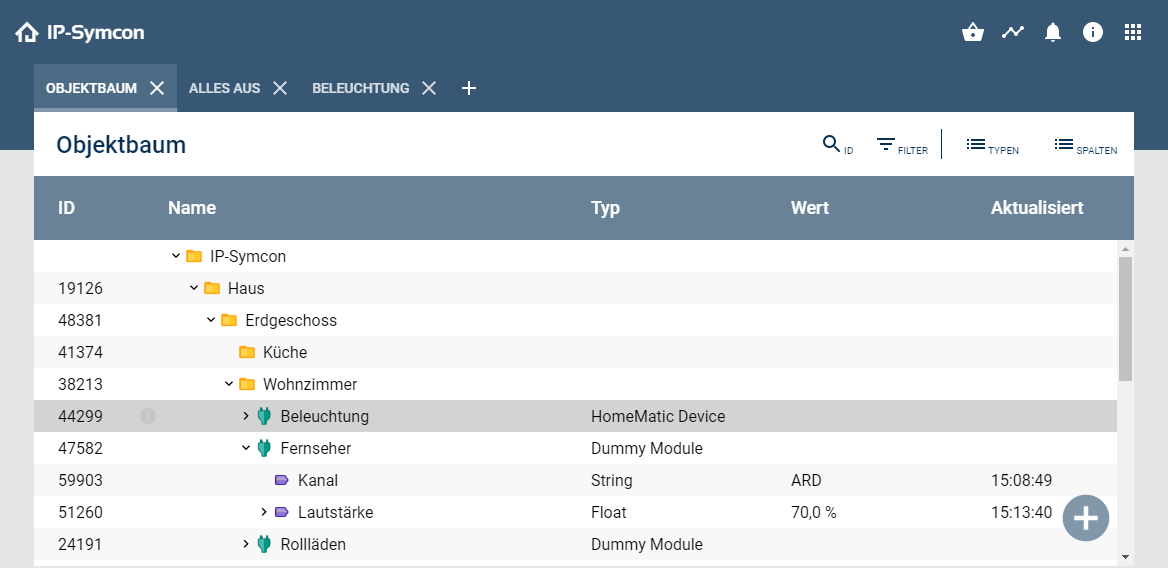Expand the Lautstärke variable
Screen dimensions: 1168x568
pos(264,512)
